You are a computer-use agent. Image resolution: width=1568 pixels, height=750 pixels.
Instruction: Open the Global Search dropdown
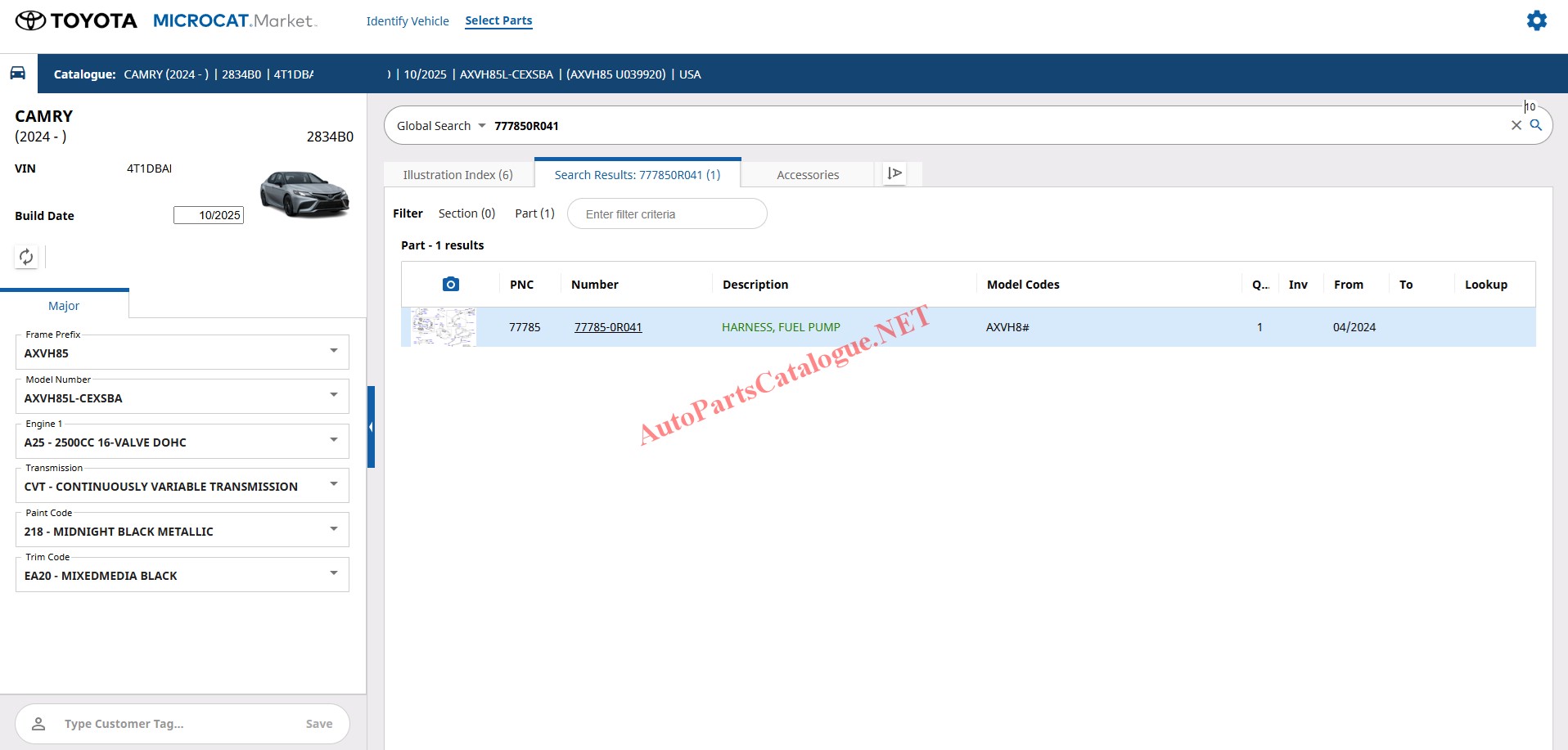coord(441,126)
